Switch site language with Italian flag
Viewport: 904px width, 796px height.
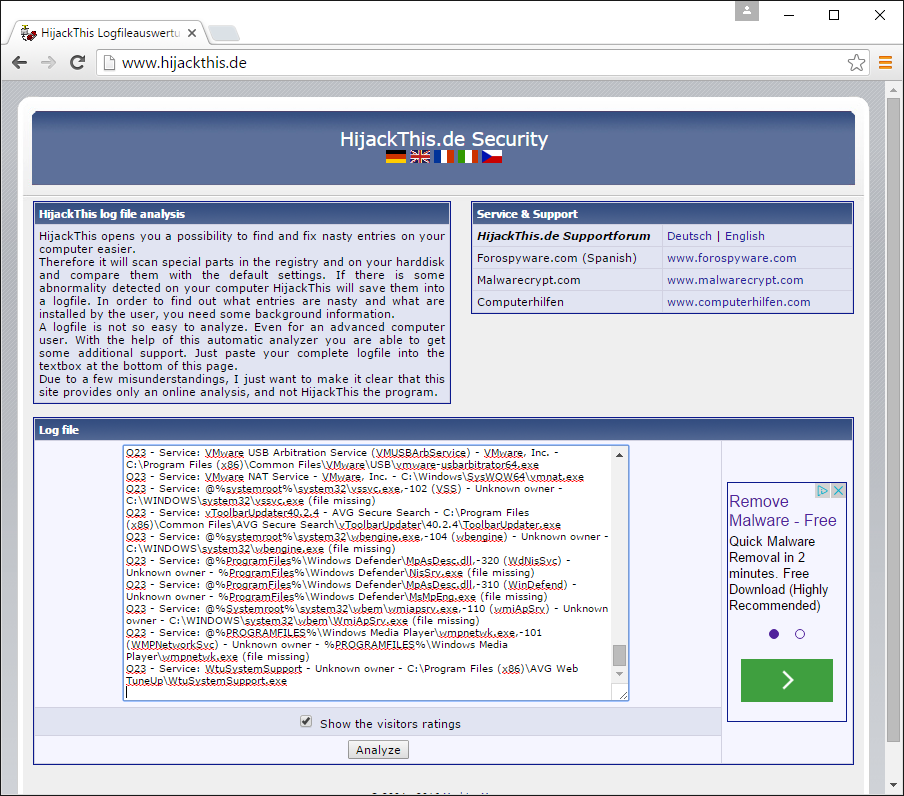coord(468,156)
